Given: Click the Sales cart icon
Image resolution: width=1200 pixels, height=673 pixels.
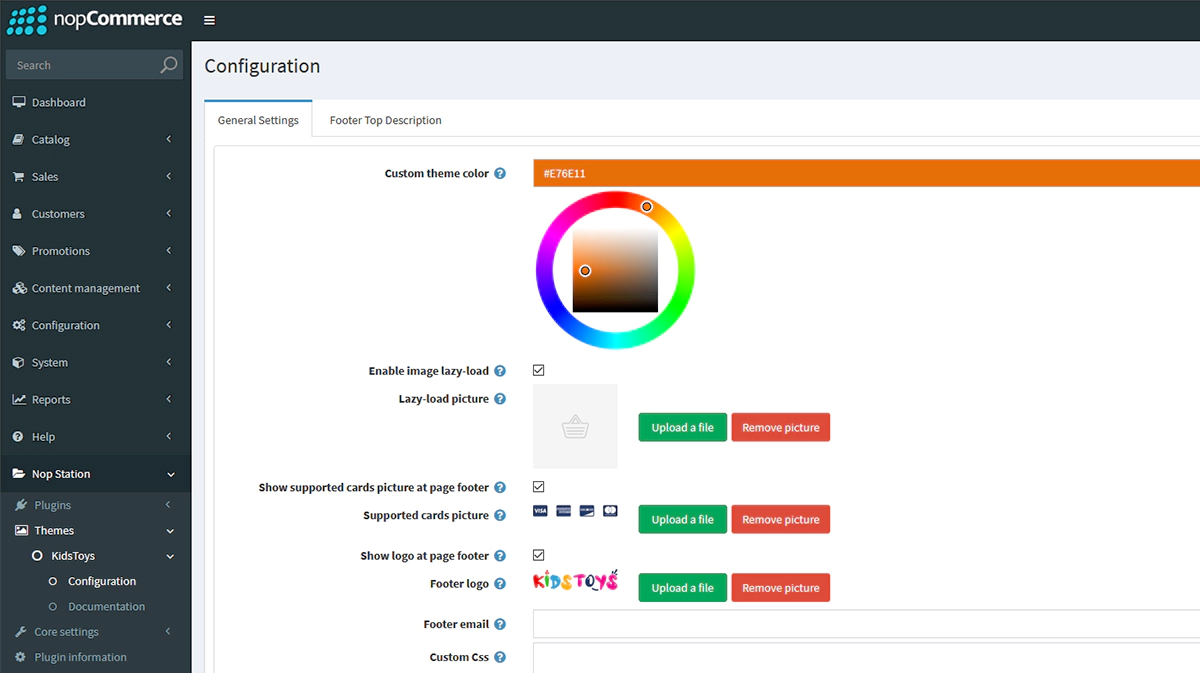Looking at the screenshot, I should pyautogui.click(x=18, y=176).
